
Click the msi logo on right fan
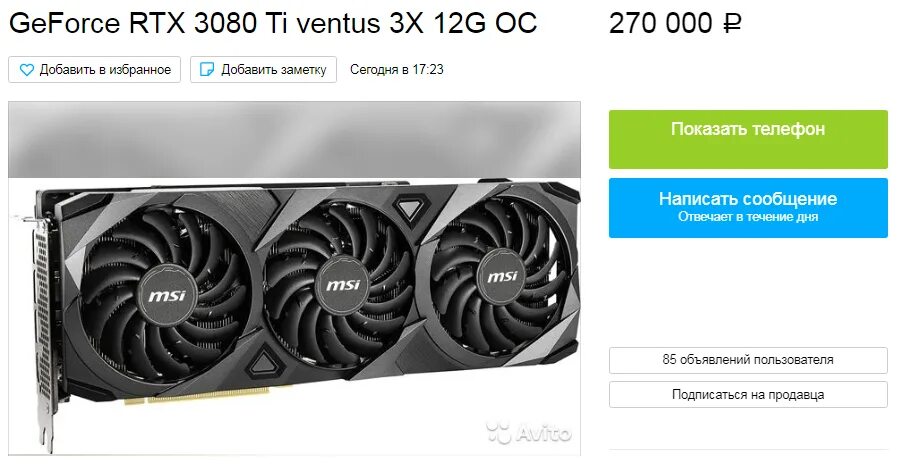(x=502, y=277)
